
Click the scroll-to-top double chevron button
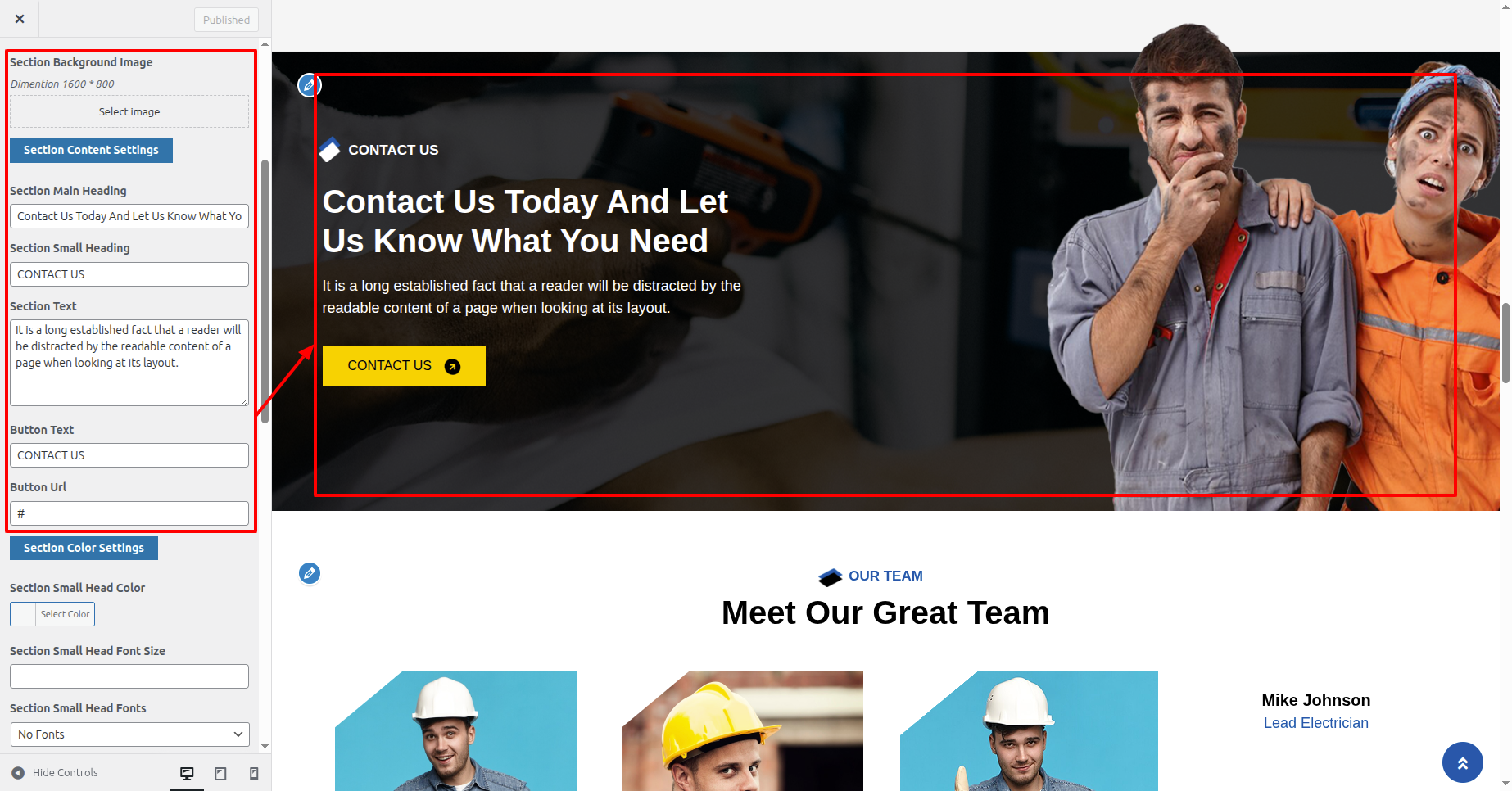pos(1462,762)
